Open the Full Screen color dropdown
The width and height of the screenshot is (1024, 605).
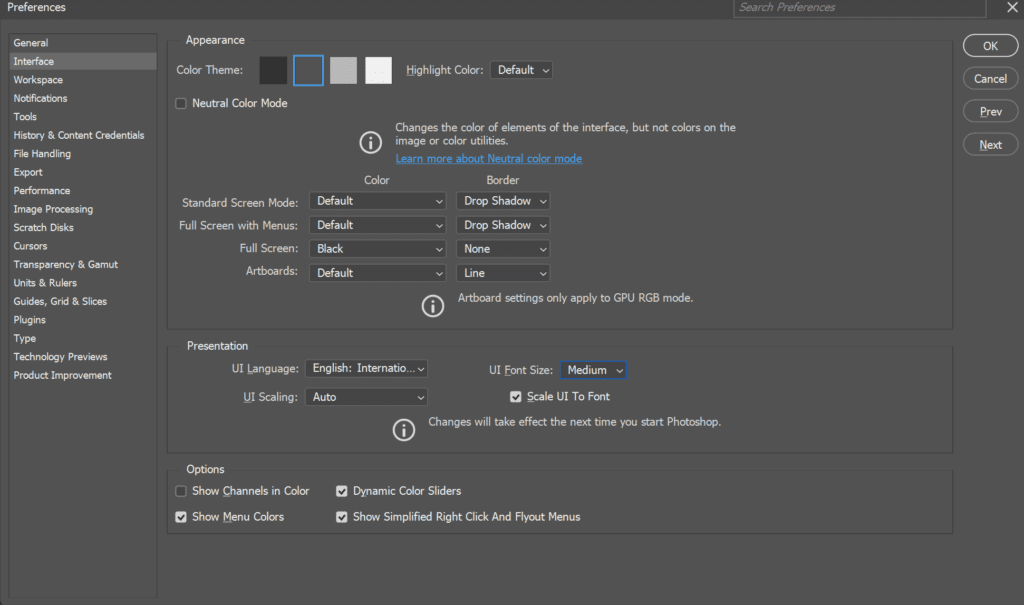377,249
